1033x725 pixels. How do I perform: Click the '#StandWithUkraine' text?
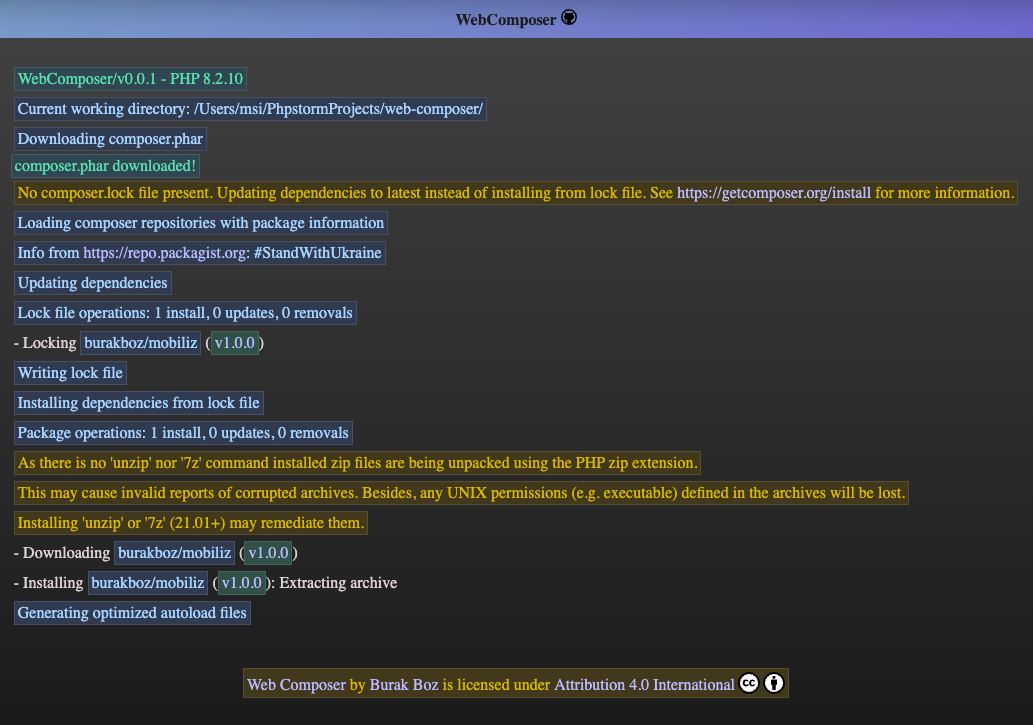(318, 253)
